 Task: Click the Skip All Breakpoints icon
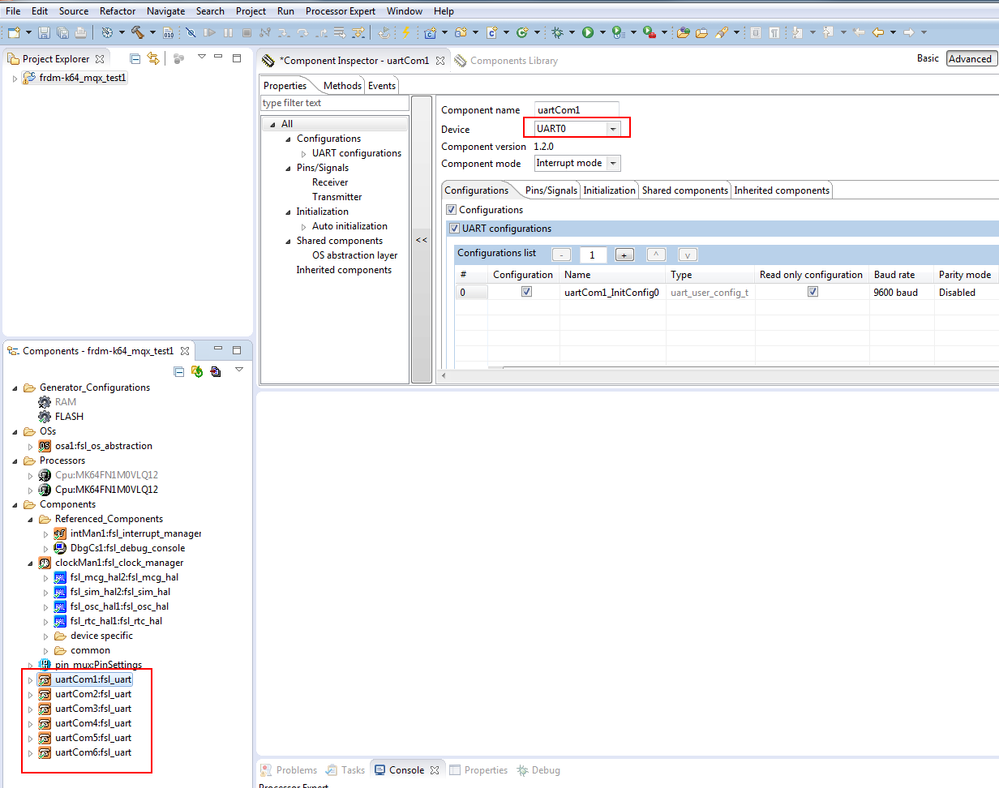[x=190, y=32]
